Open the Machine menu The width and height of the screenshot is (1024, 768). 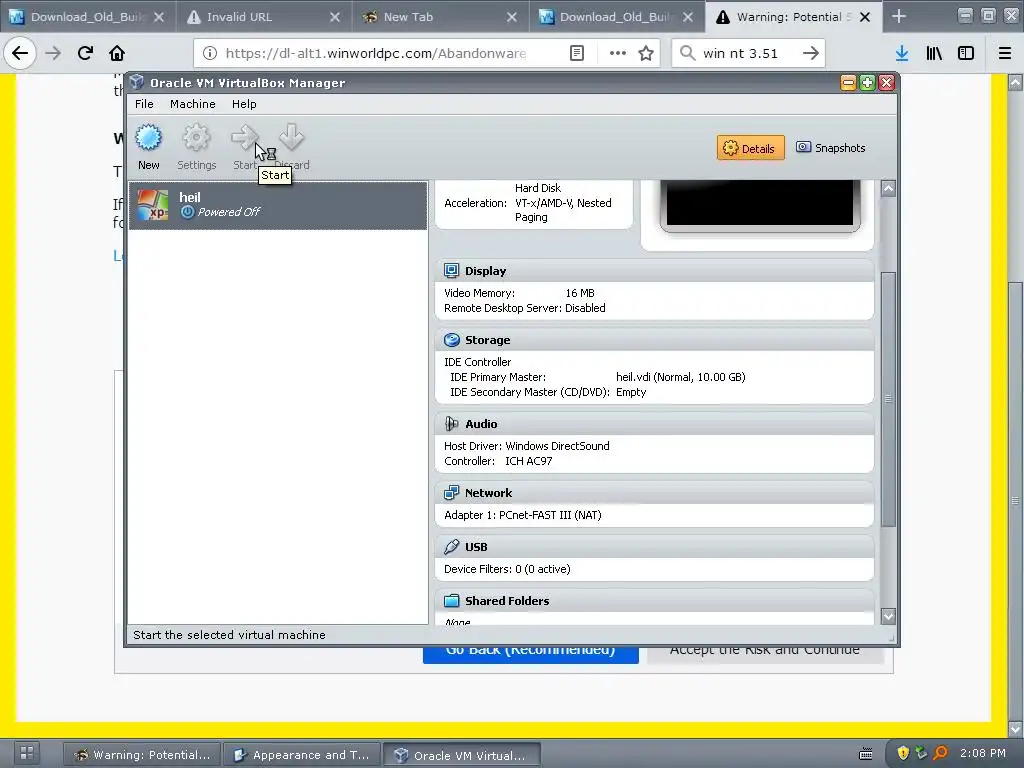tap(193, 104)
